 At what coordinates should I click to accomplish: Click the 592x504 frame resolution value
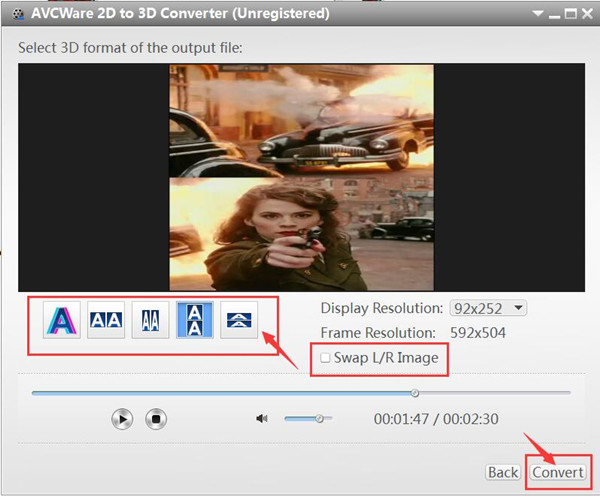(x=478, y=333)
